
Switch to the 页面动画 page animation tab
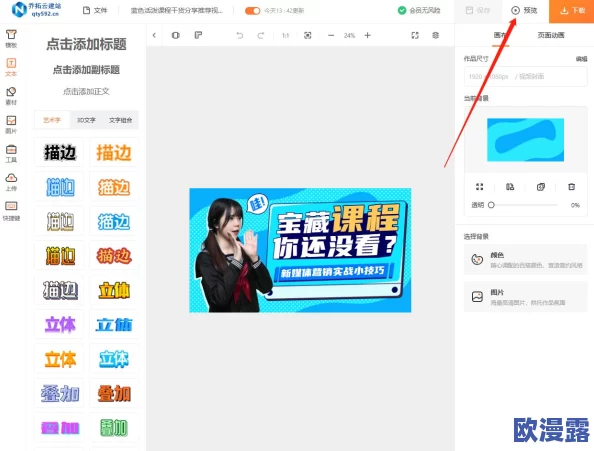pos(551,35)
